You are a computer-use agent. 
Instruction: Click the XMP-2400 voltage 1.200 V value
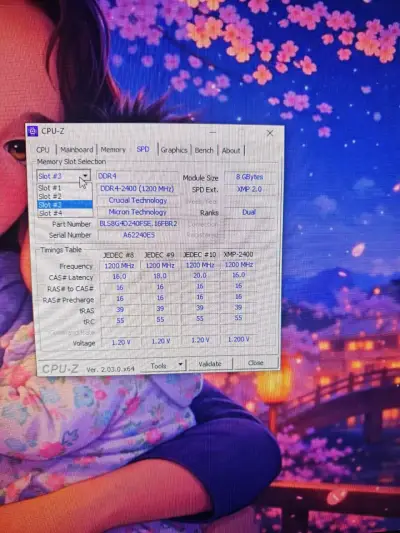tap(239, 339)
